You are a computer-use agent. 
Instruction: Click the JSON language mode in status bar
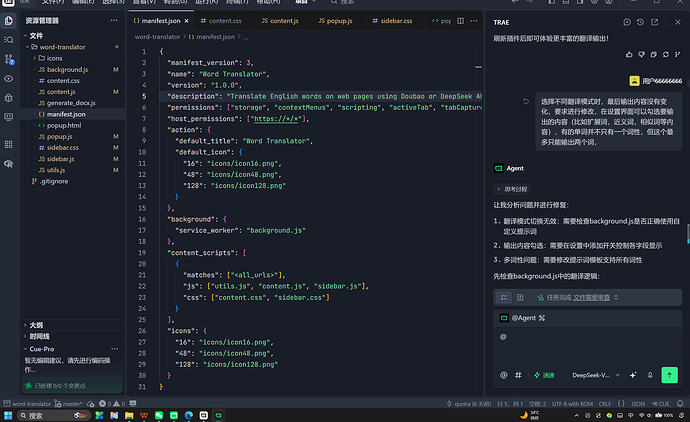638,404
